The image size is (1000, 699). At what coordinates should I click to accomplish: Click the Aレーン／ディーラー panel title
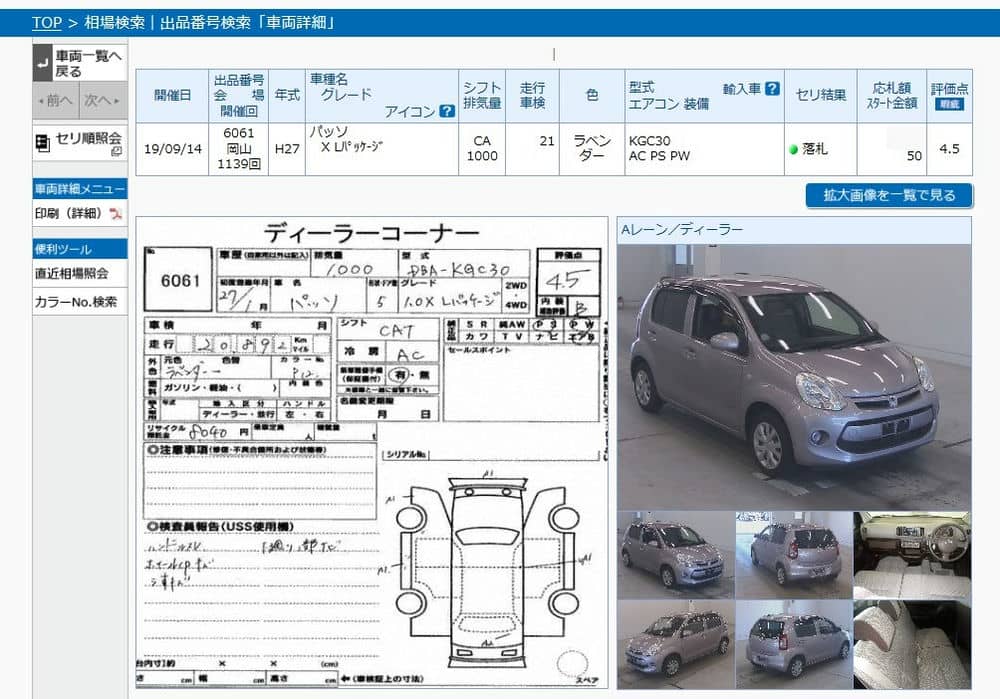[x=682, y=230]
